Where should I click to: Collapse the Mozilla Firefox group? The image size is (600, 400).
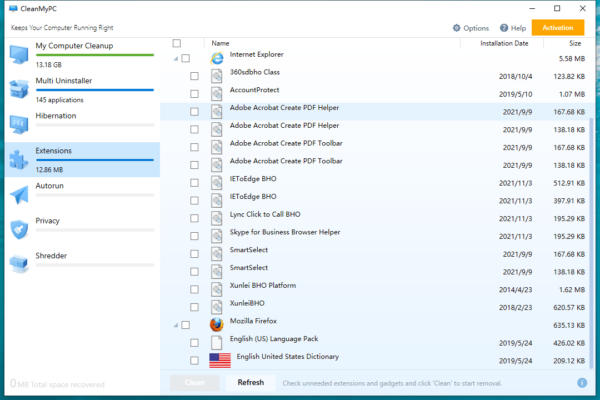(176, 325)
